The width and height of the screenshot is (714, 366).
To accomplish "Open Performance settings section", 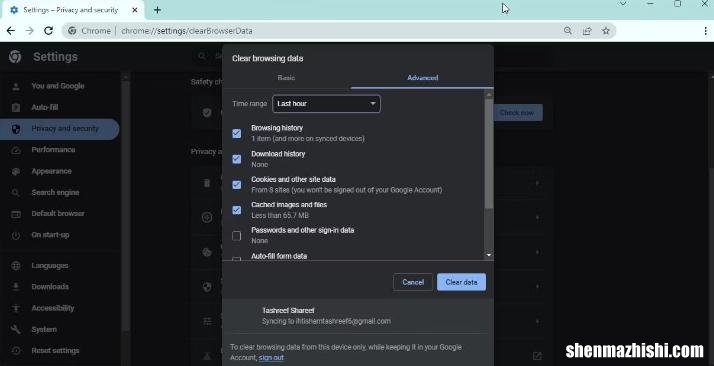I will pos(53,149).
